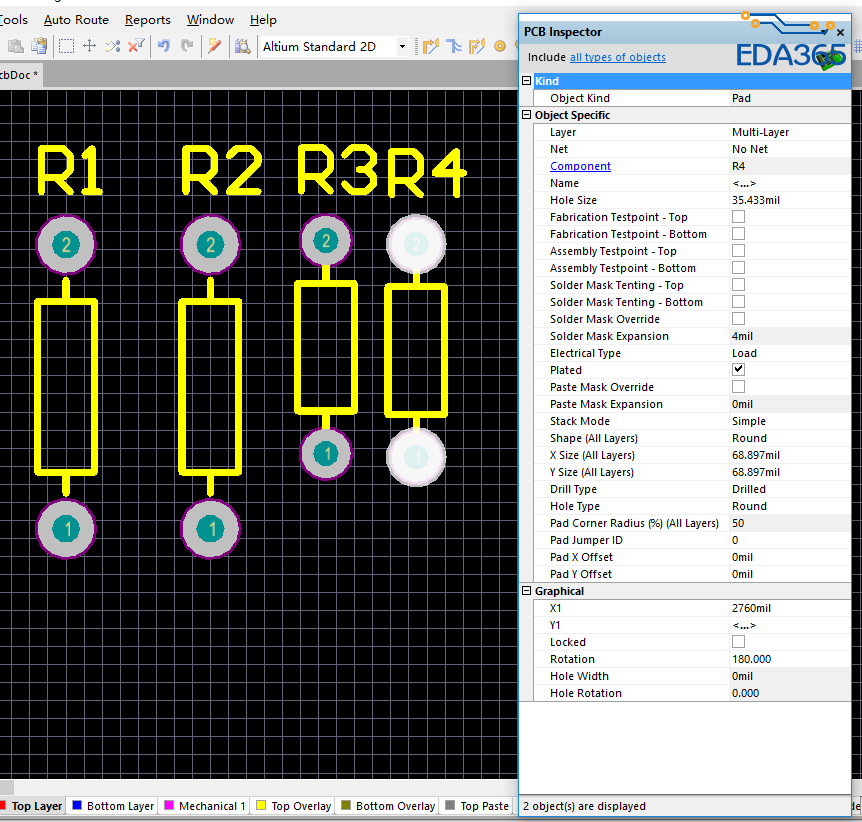The width and height of the screenshot is (862, 822).
Task: Click the Place Pad icon in toolbar
Action: (x=500, y=46)
